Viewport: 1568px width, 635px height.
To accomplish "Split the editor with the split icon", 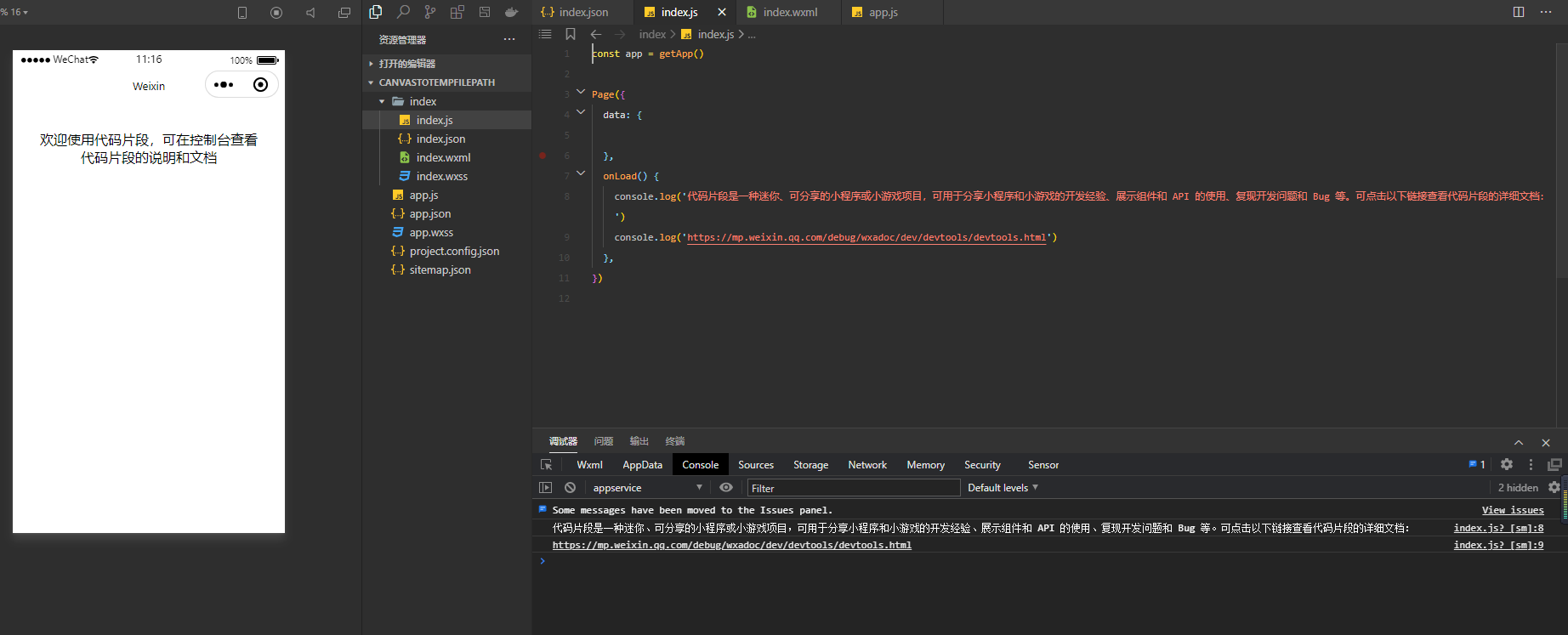I will coord(1519,12).
